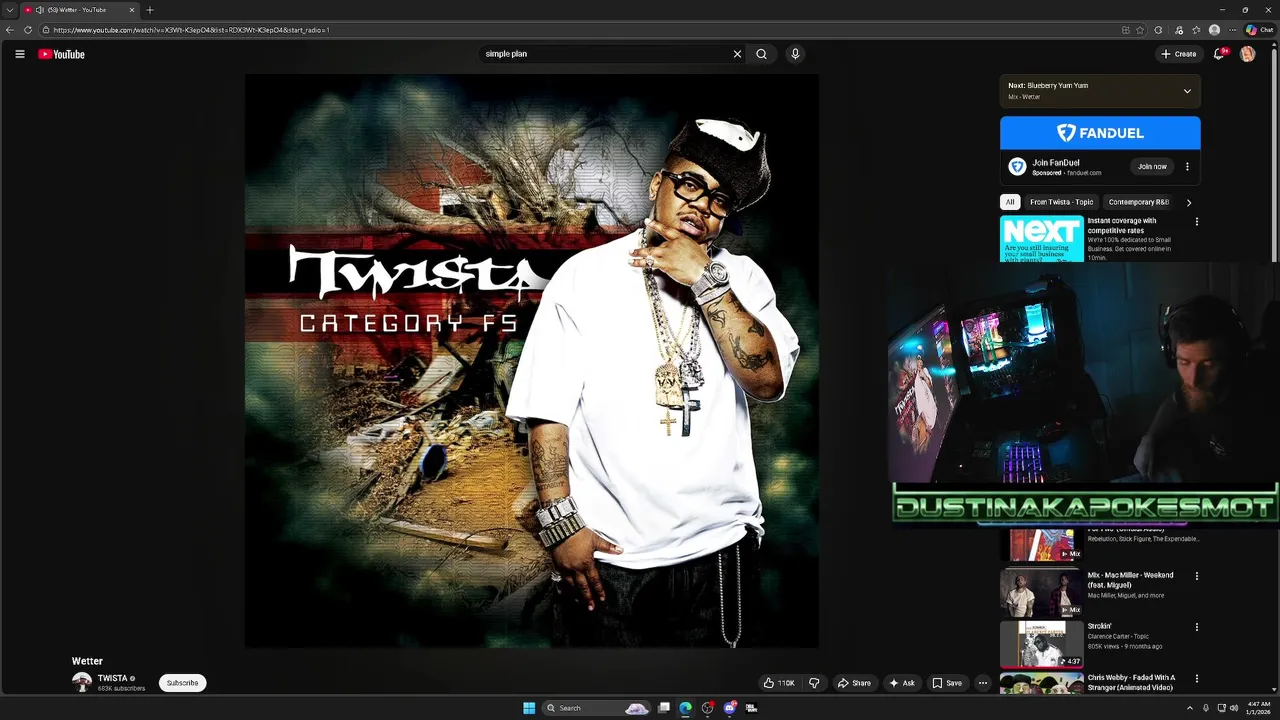Open browser profile avatar
The width and height of the screenshot is (1280, 720).
tap(1214, 30)
